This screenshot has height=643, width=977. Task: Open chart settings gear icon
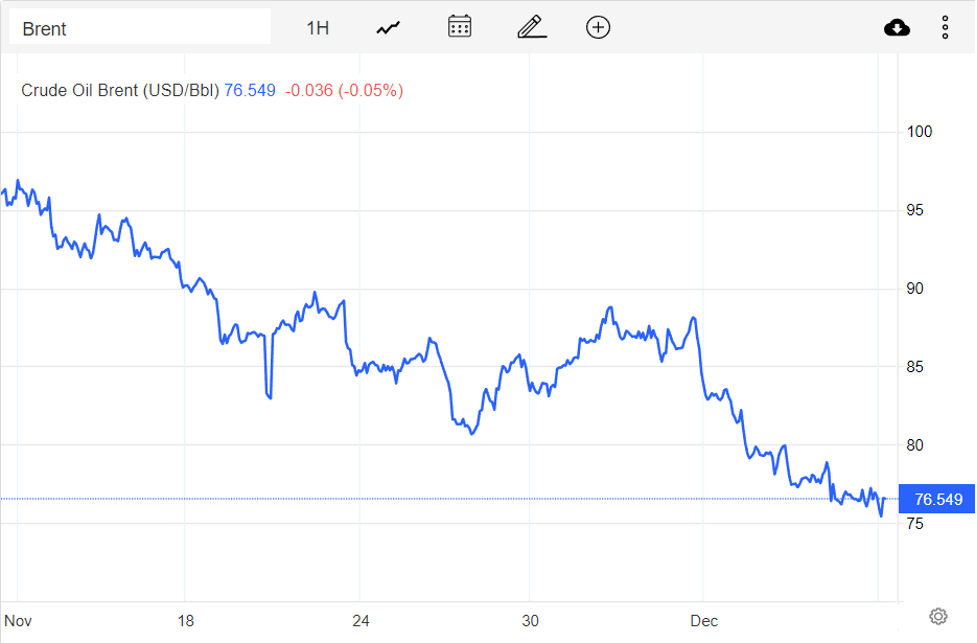click(x=938, y=616)
